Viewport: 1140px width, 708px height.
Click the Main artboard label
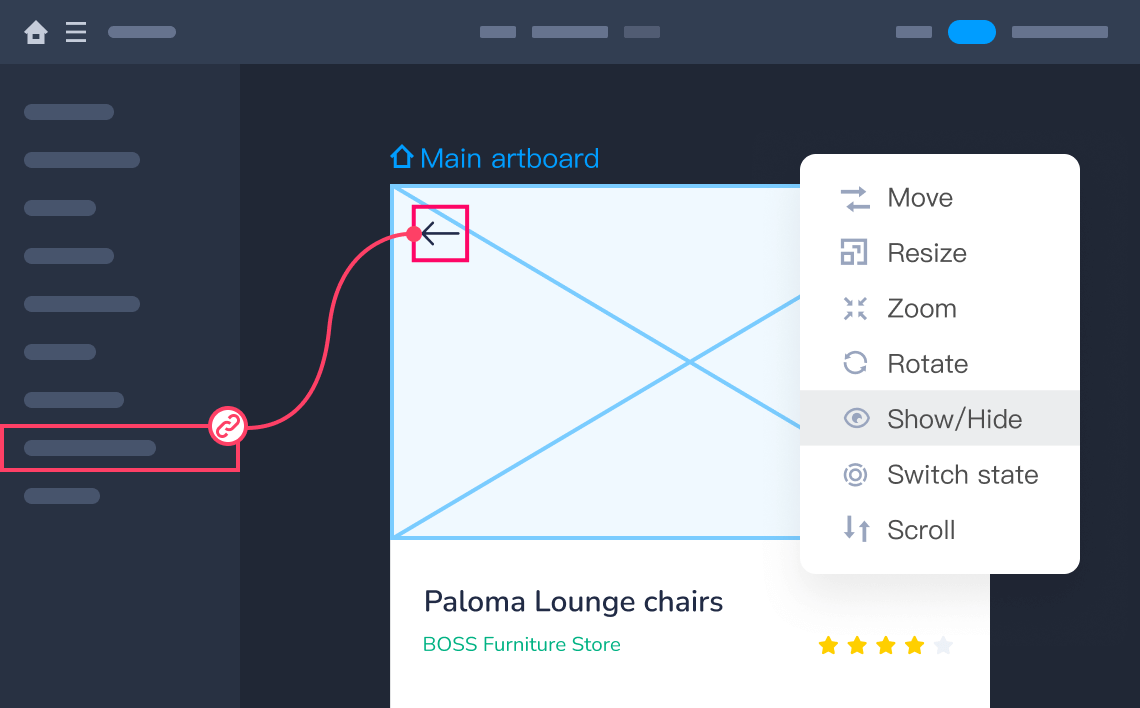pos(509,158)
